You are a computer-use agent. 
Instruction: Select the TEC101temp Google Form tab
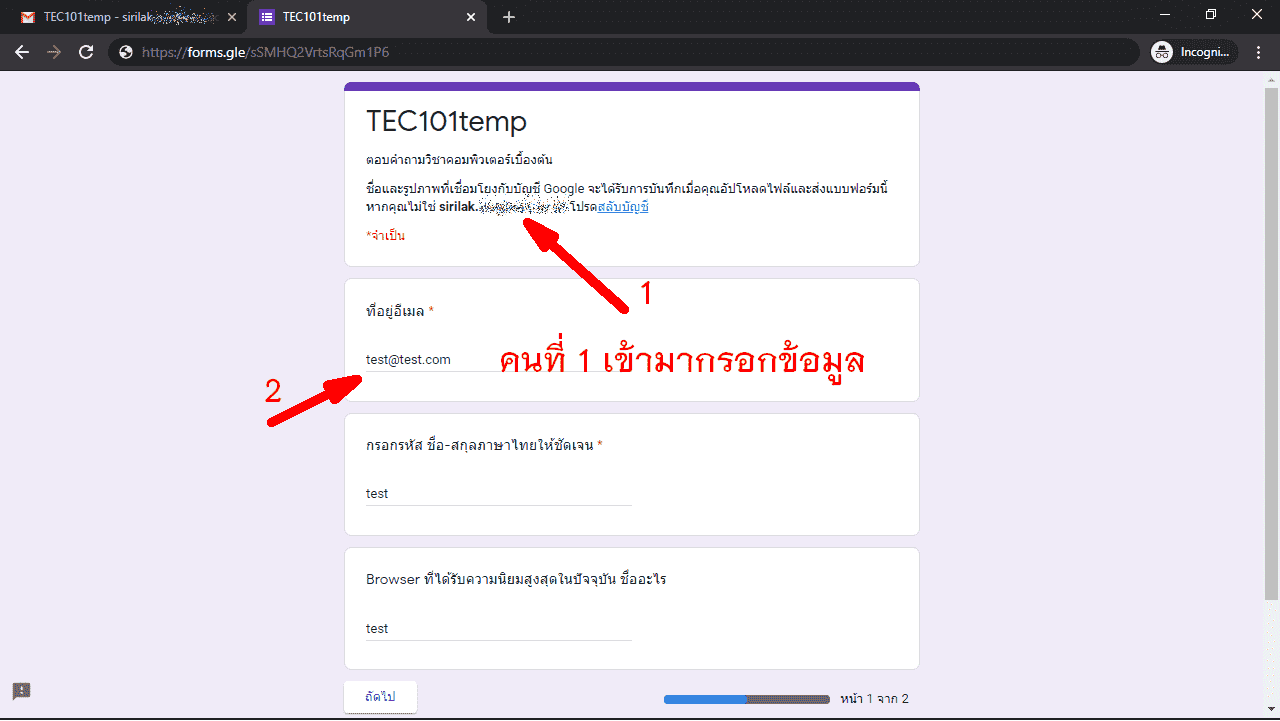point(360,17)
